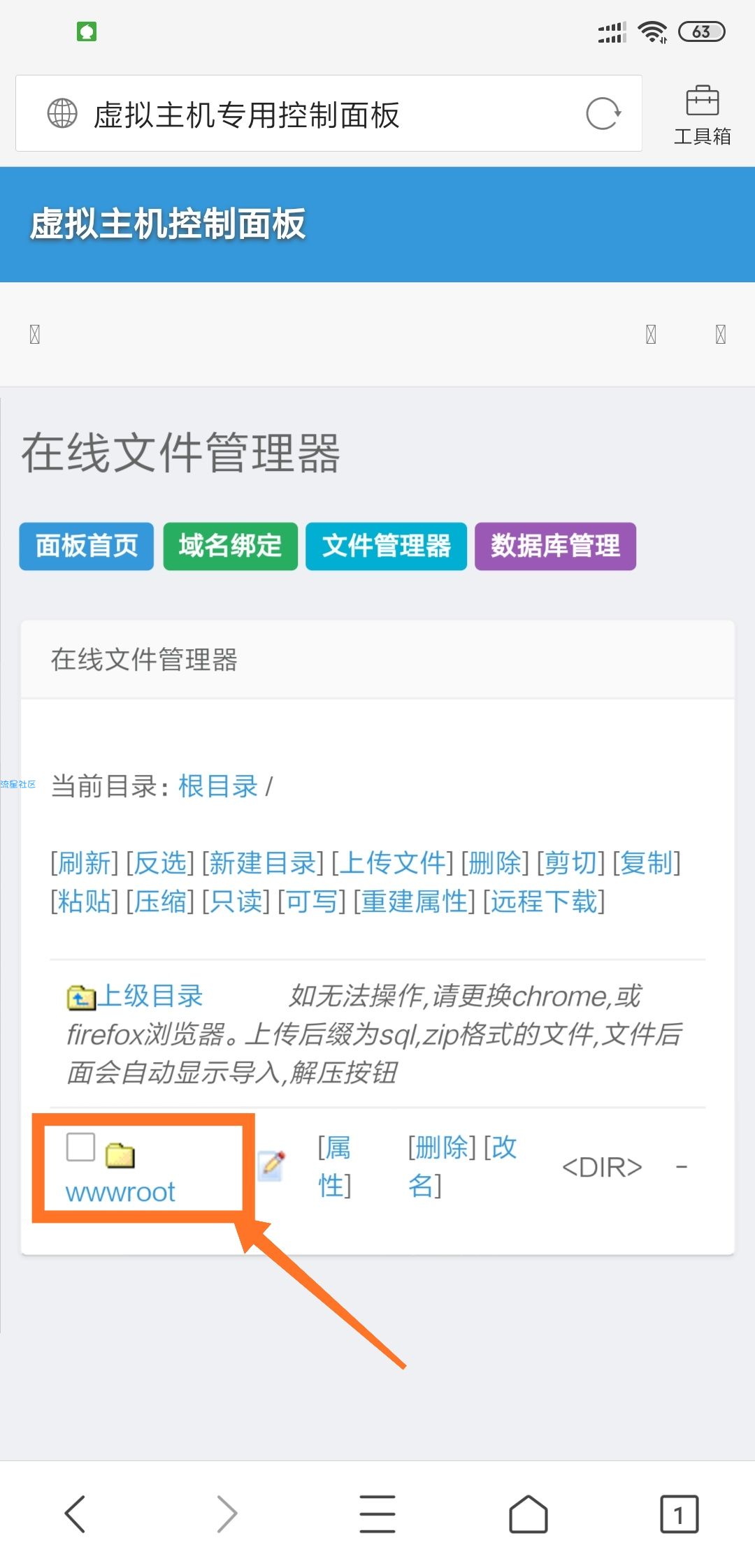Tap the globe icon in address bar

point(62,113)
